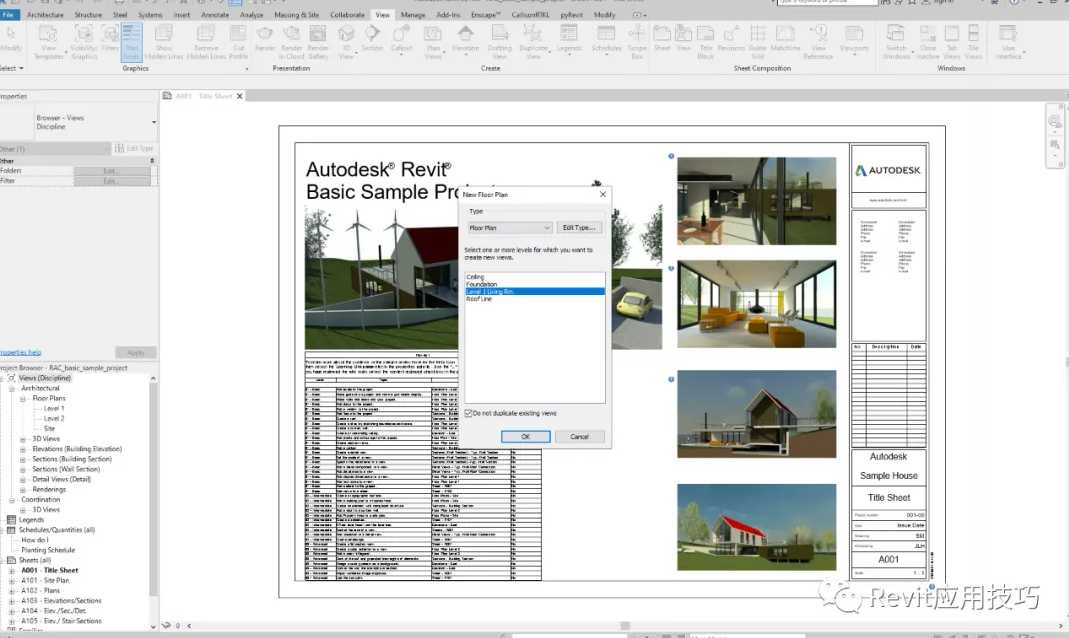Image resolution: width=1069 pixels, height=638 pixels.
Task: Uncheck Do not duplicate existing views
Action: 468,413
